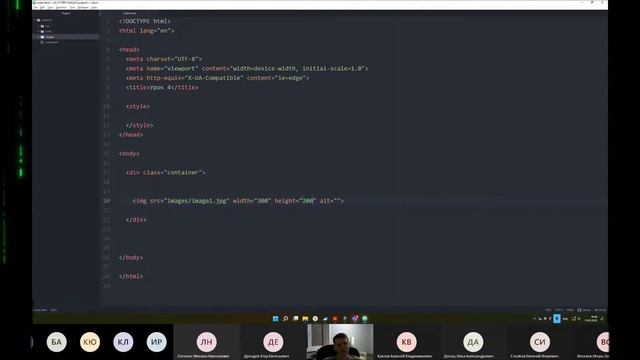
Task: Open the index file under images folder
Action: (51, 42)
